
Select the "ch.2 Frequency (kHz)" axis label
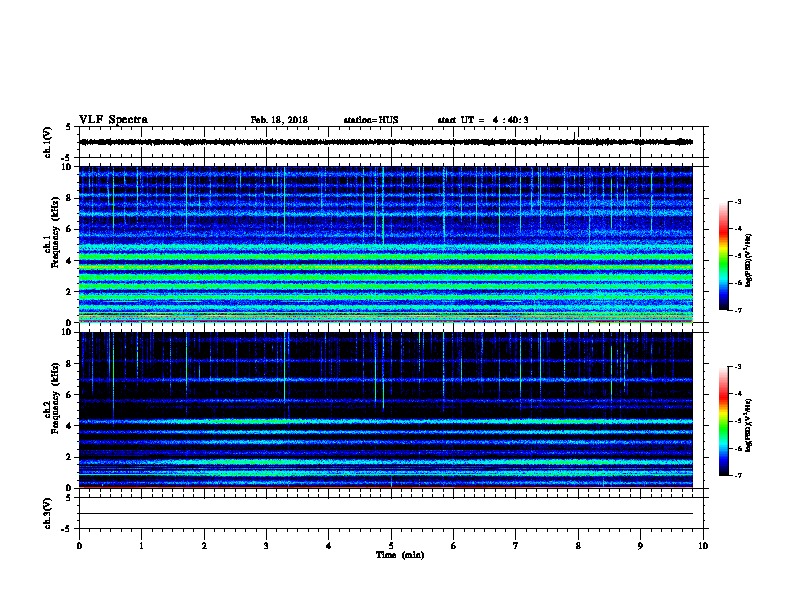[51, 398]
